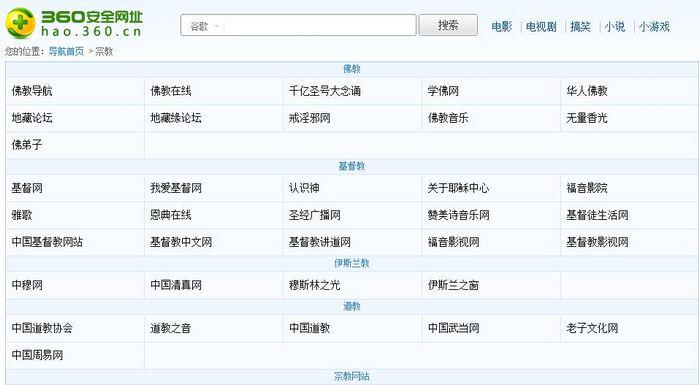Open the 穆斯林之光 link
700x385 pixels.
pos(314,285)
